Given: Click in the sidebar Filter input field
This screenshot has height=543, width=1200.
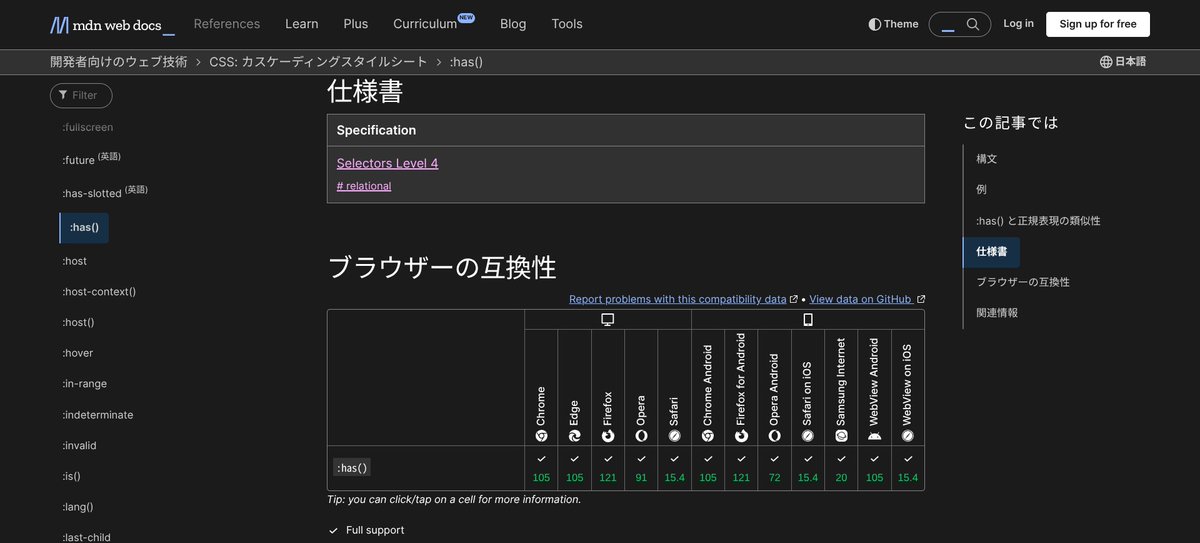Looking at the screenshot, I should tap(81, 95).
